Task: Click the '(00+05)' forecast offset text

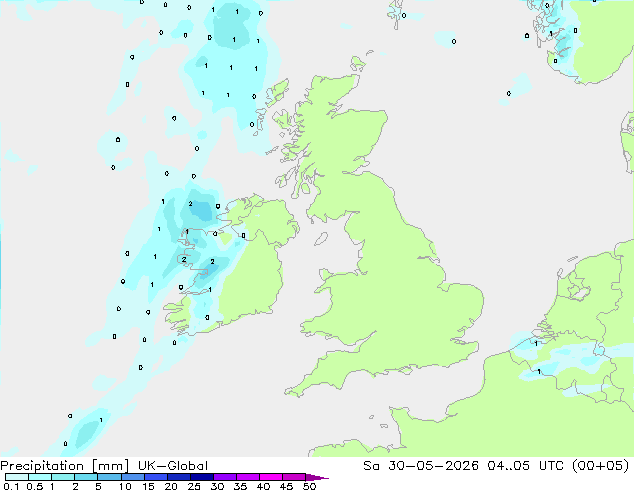Action: [x=601, y=466]
